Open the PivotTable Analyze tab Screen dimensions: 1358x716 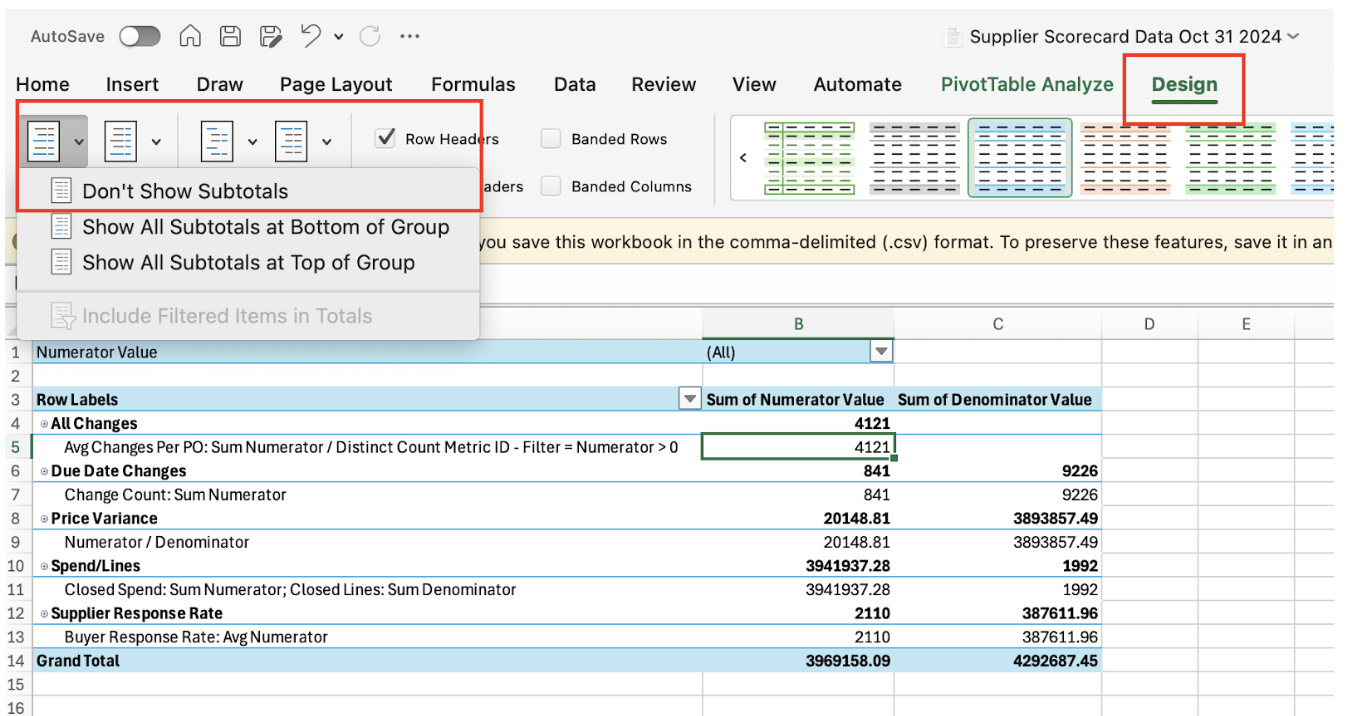[1027, 85]
